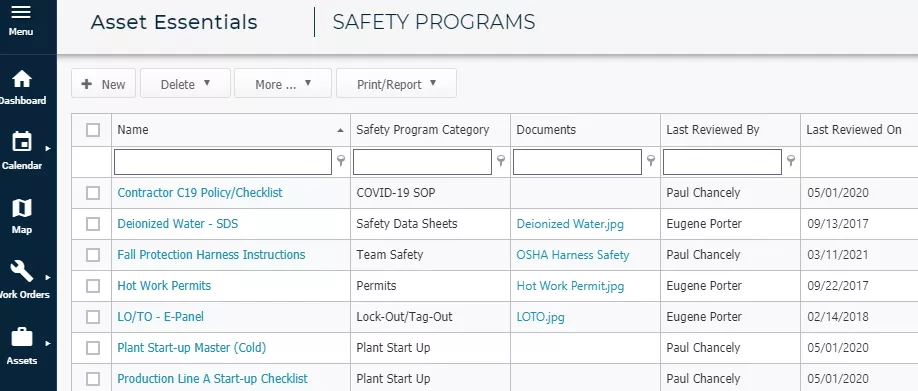Select Fall Protection Harness Instructions checkbox
Image resolution: width=918 pixels, height=391 pixels.
tap(93, 255)
